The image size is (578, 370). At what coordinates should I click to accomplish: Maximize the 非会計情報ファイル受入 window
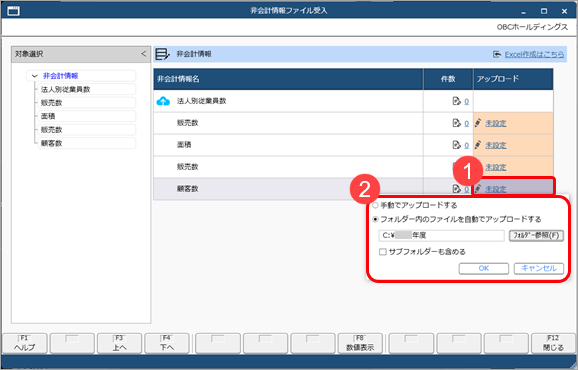pyautogui.click(x=544, y=11)
